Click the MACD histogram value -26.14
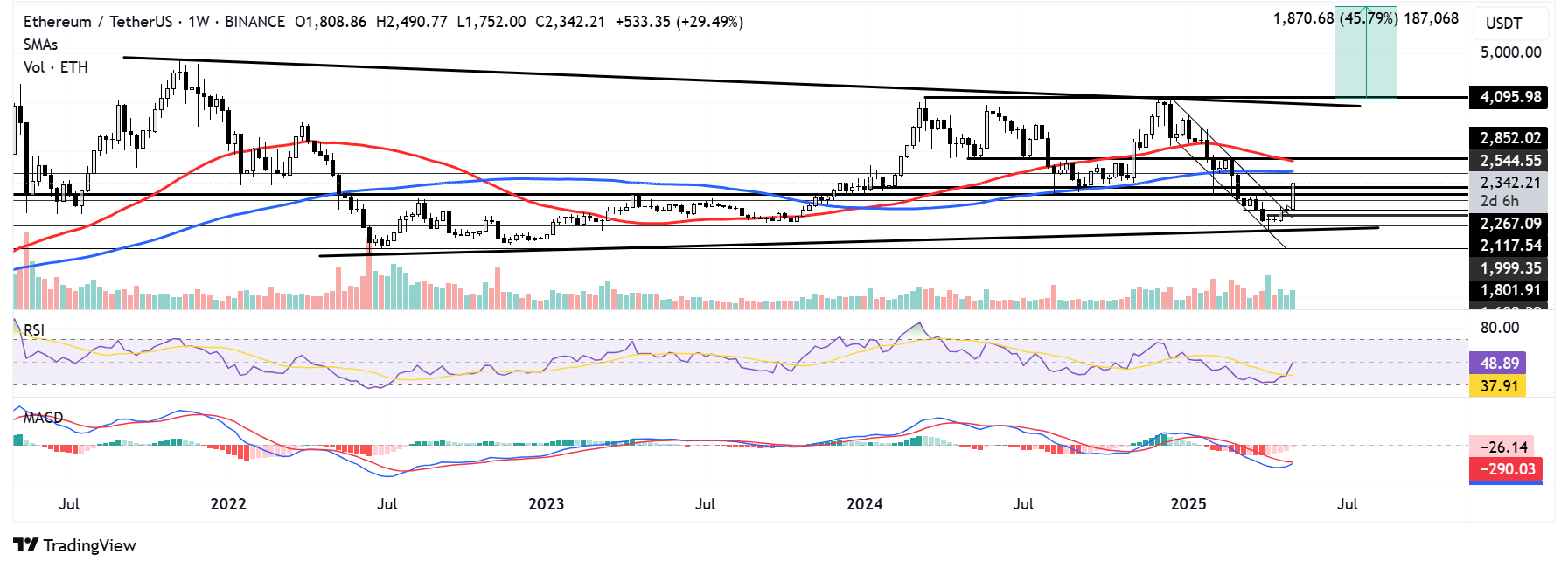The height and width of the screenshot is (568, 1568). click(x=1502, y=447)
